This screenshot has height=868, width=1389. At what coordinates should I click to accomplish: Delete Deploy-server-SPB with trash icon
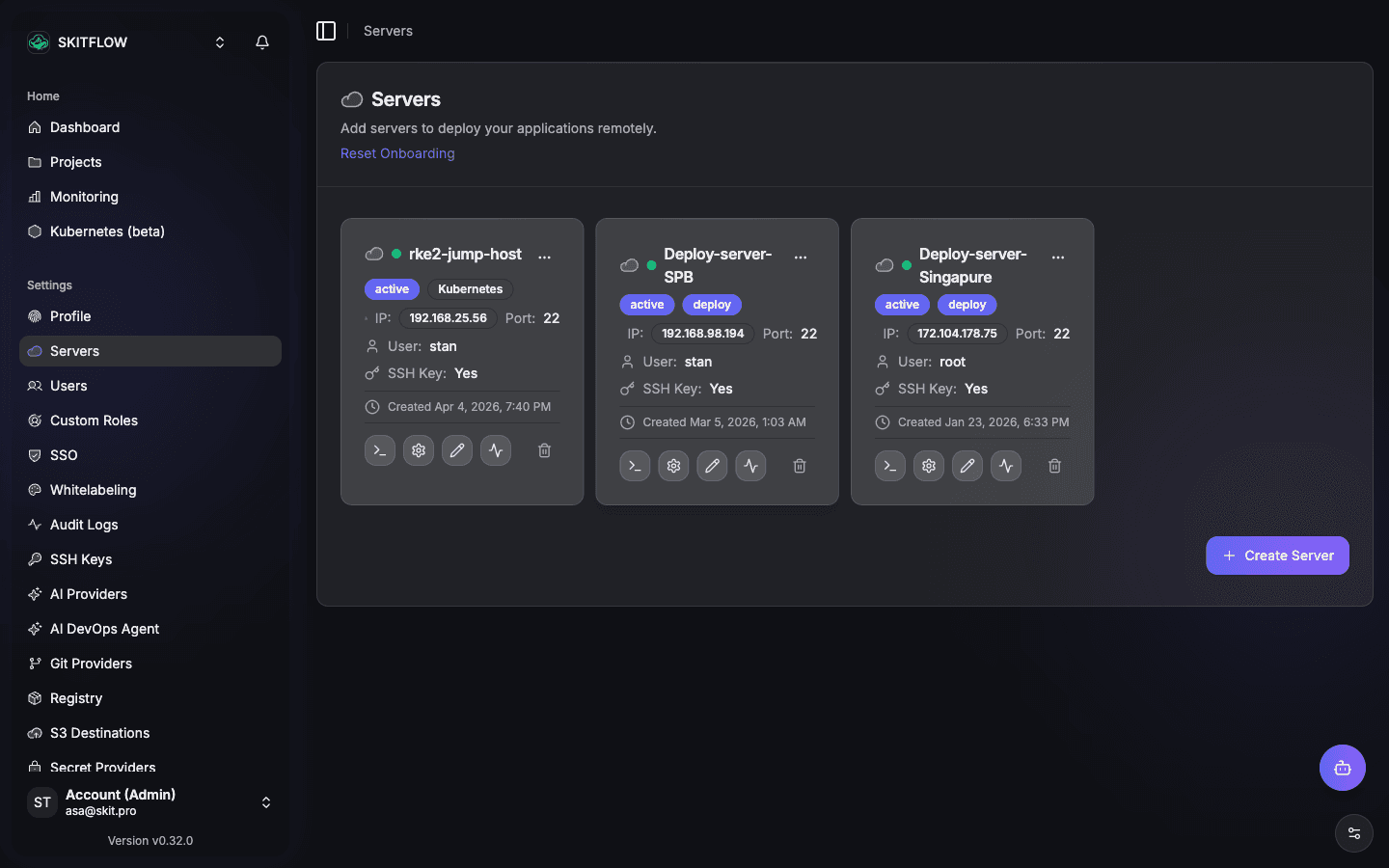tap(800, 466)
